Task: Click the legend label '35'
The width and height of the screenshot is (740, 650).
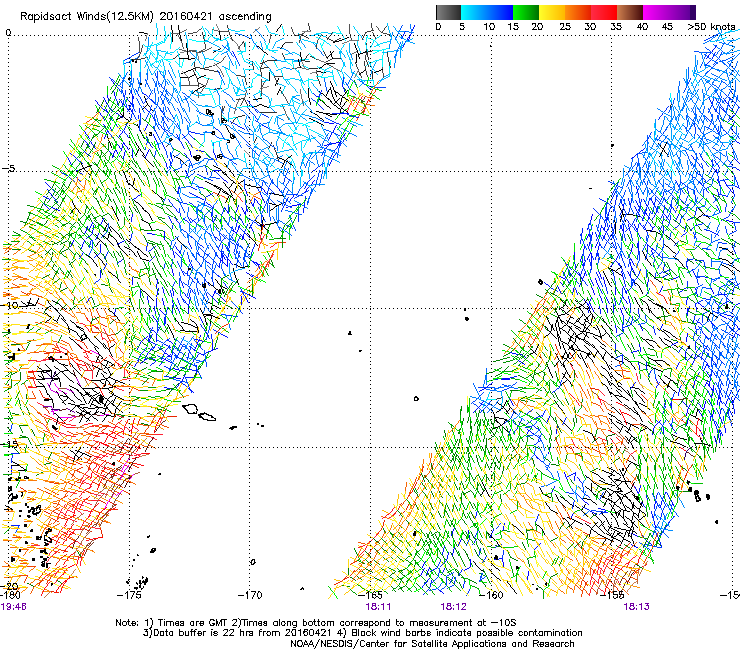Action: (x=616, y=27)
